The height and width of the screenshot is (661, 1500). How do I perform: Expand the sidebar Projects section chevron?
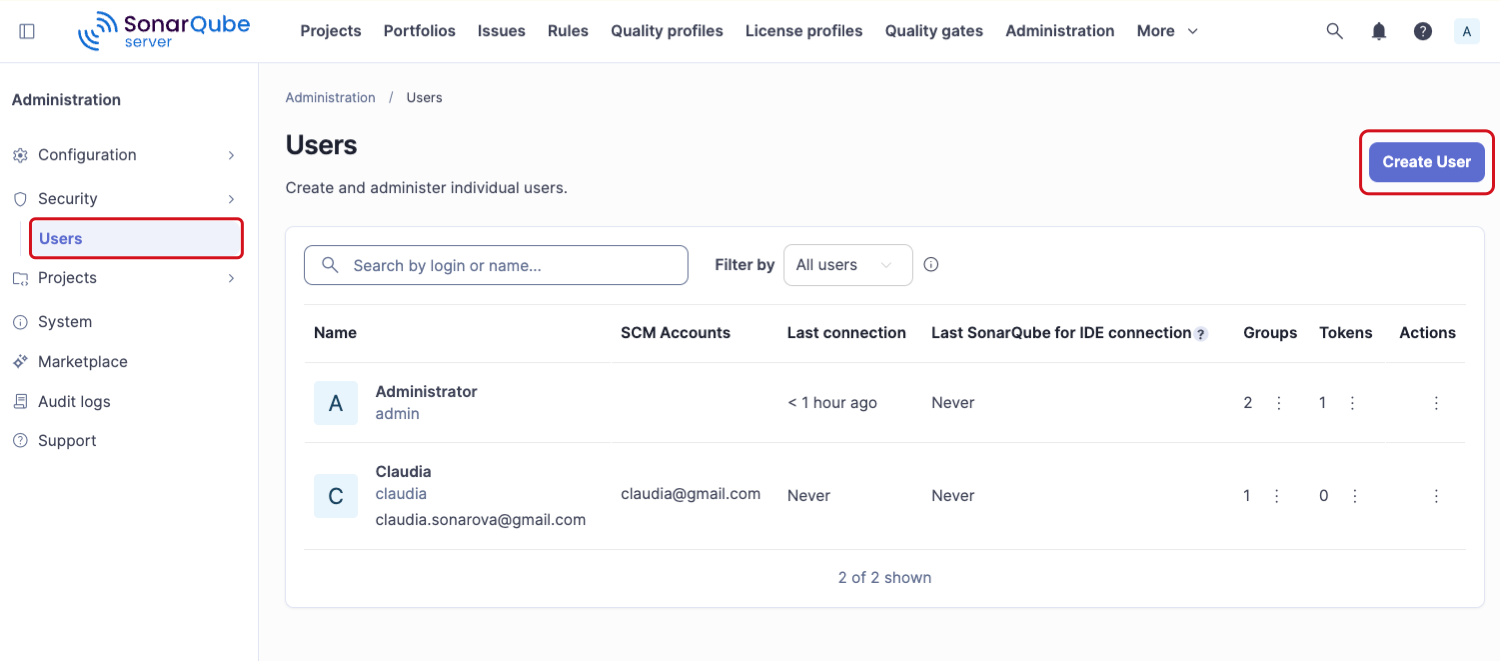tap(231, 278)
